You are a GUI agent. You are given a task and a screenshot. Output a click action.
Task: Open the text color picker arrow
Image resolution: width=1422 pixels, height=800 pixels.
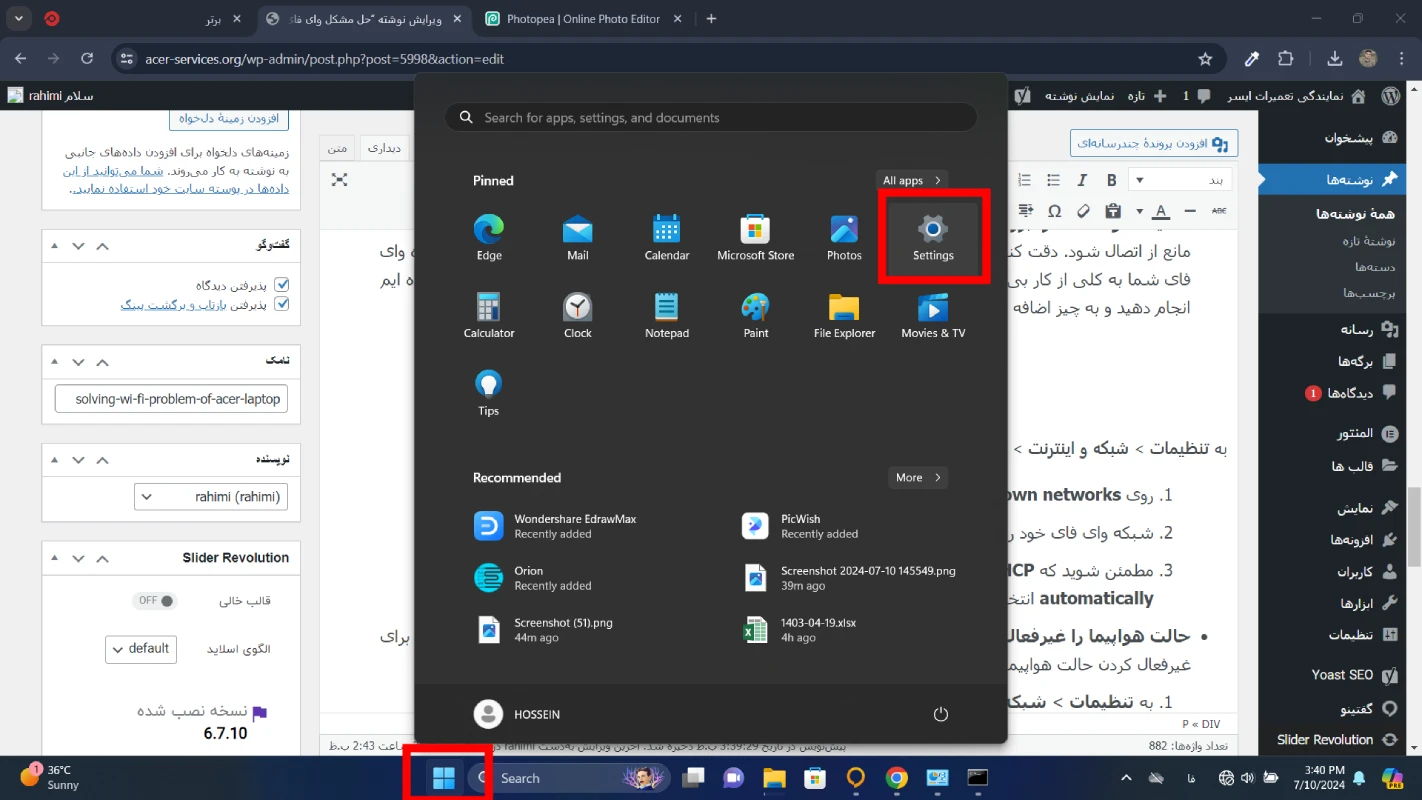click(x=1139, y=210)
